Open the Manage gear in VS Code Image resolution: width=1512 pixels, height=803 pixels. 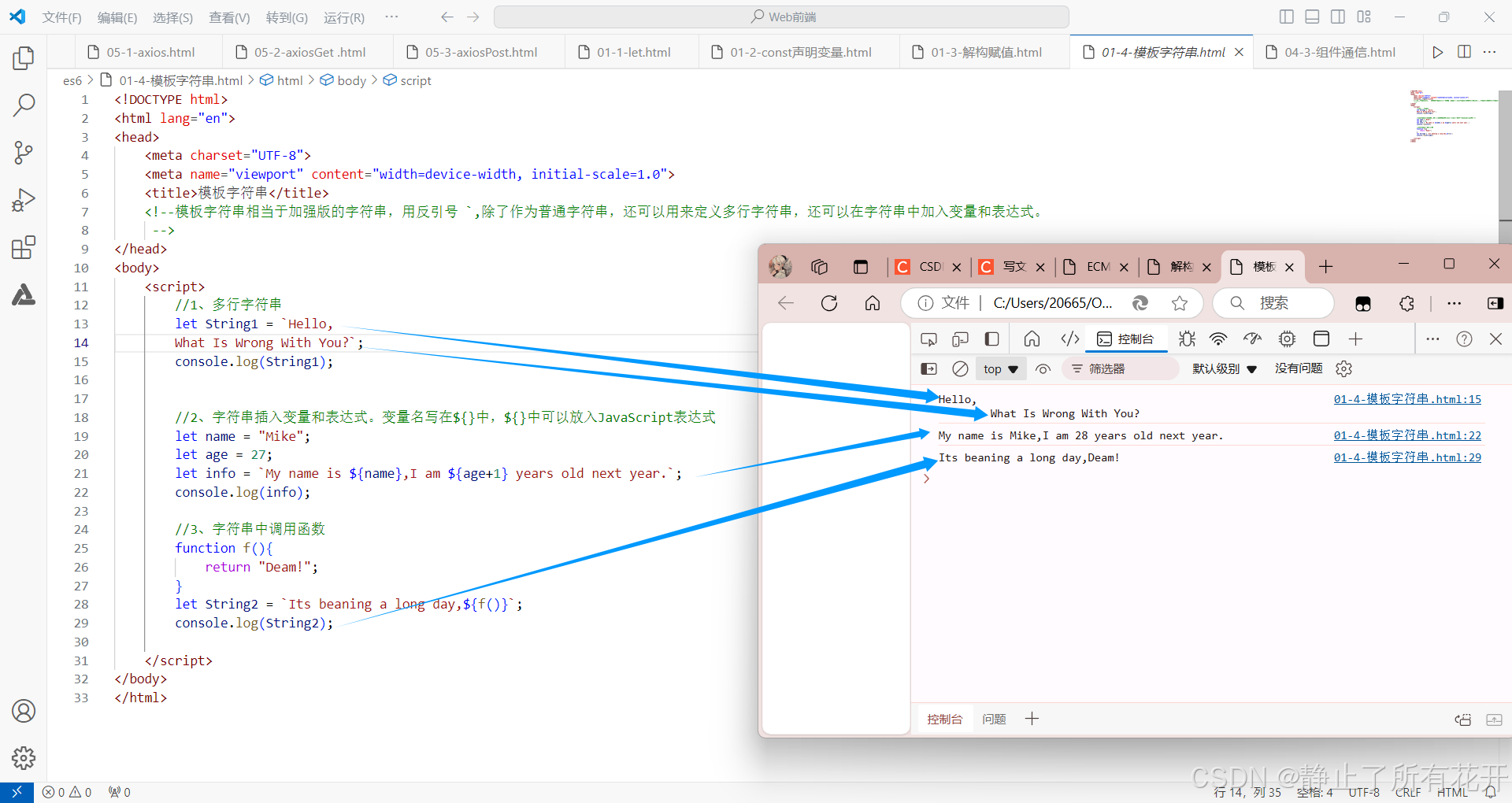[24, 758]
